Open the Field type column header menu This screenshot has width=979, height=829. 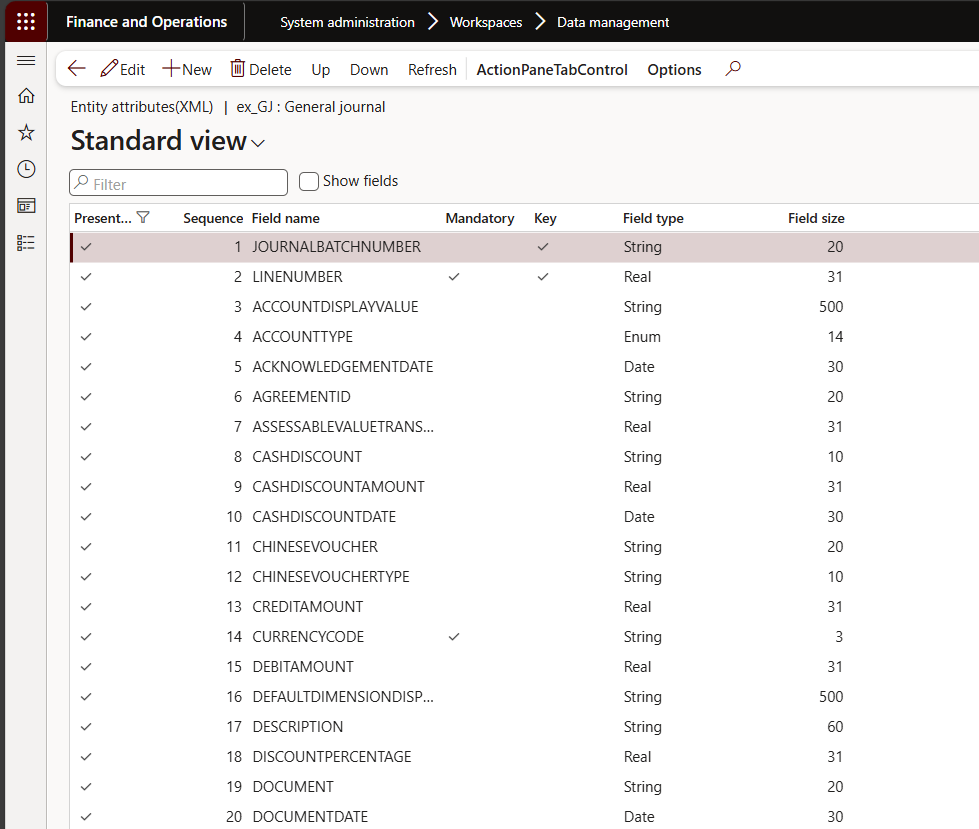pos(653,218)
